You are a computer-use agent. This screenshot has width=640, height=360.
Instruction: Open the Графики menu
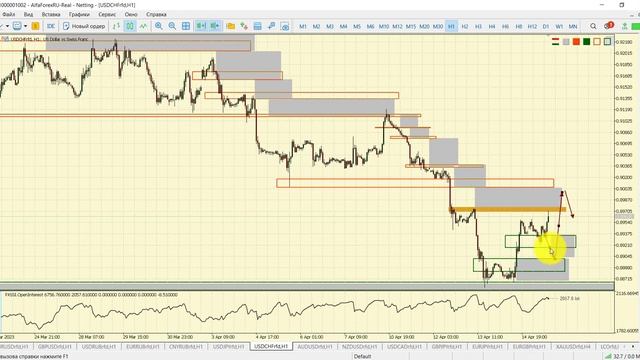[79, 14]
